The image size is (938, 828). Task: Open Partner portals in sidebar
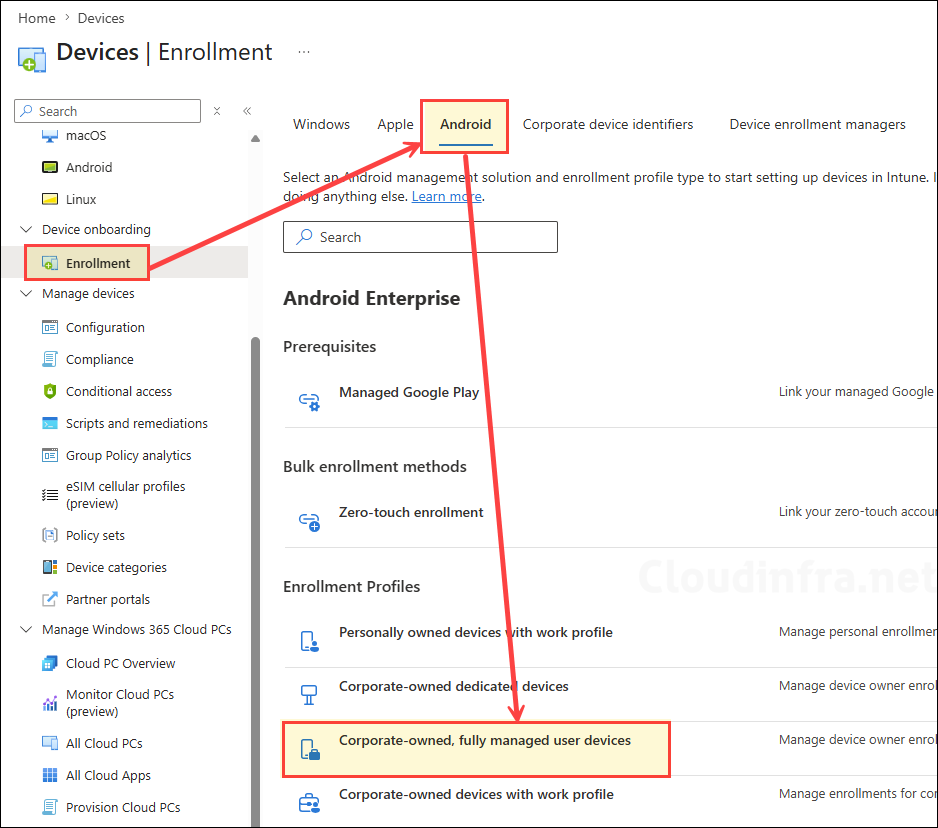pos(108,599)
